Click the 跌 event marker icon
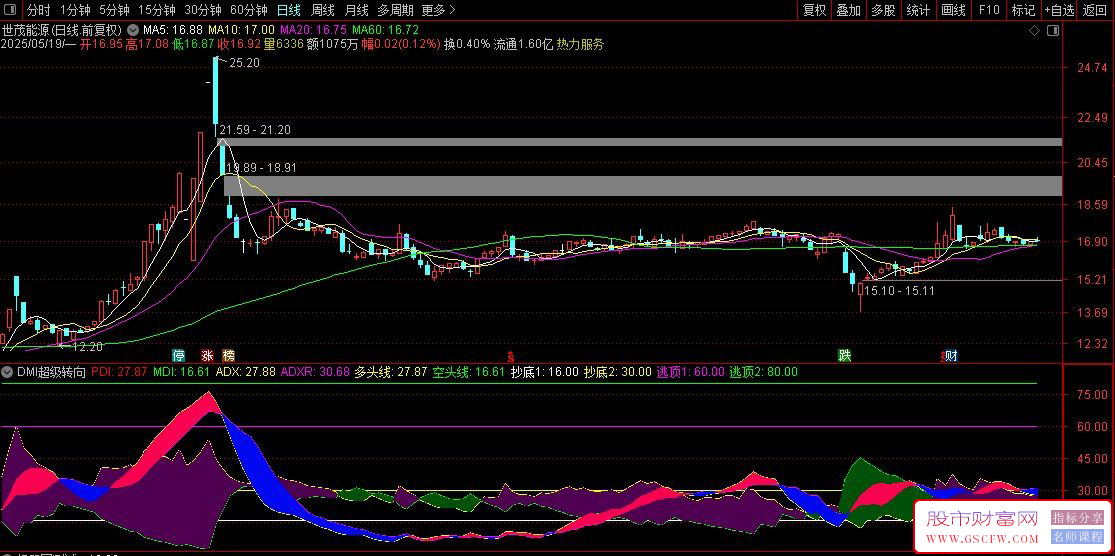The image size is (1115, 556). [x=844, y=355]
